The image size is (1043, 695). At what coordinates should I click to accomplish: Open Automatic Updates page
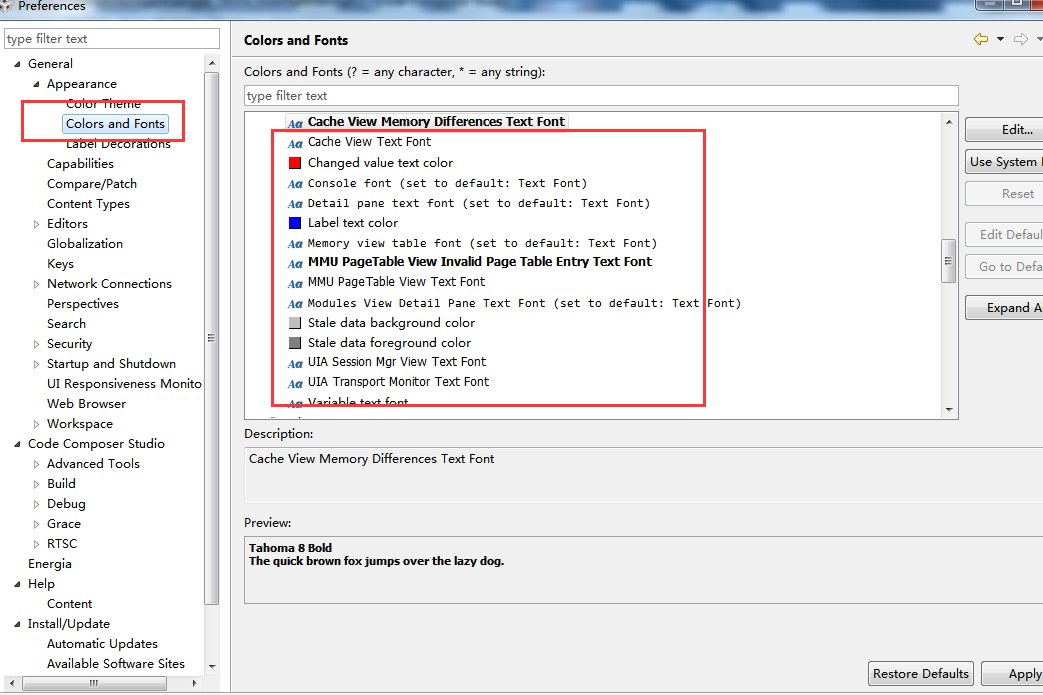[102, 644]
